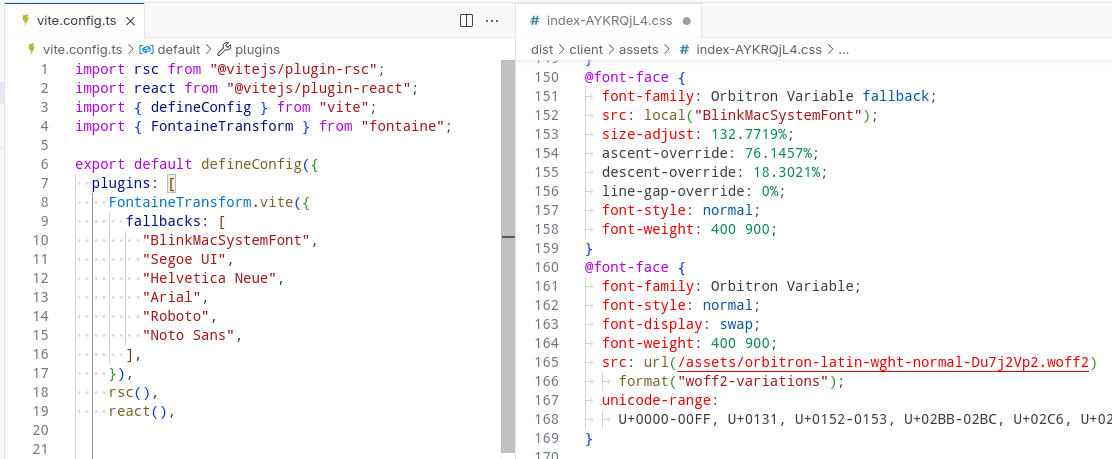Click the CSS hash icon on index-AYKRQjL4.css tab
This screenshot has height=459, width=1112.
click(535, 20)
